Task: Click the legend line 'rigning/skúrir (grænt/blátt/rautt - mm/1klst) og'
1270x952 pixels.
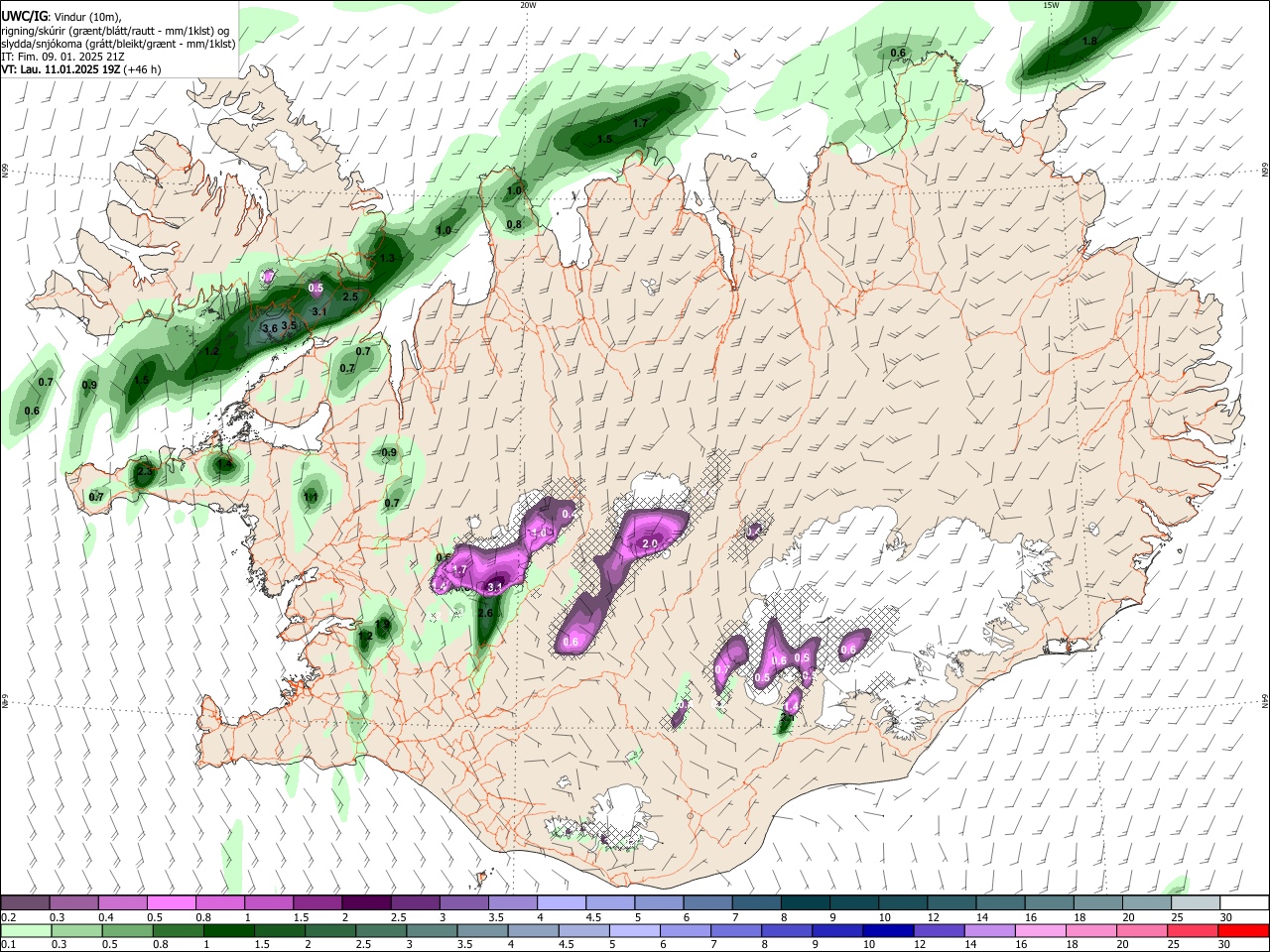Action: point(116,31)
